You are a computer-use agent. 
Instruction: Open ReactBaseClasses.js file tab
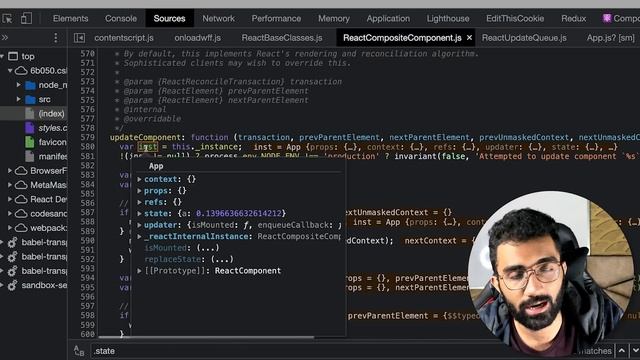[x=282, y=38]
